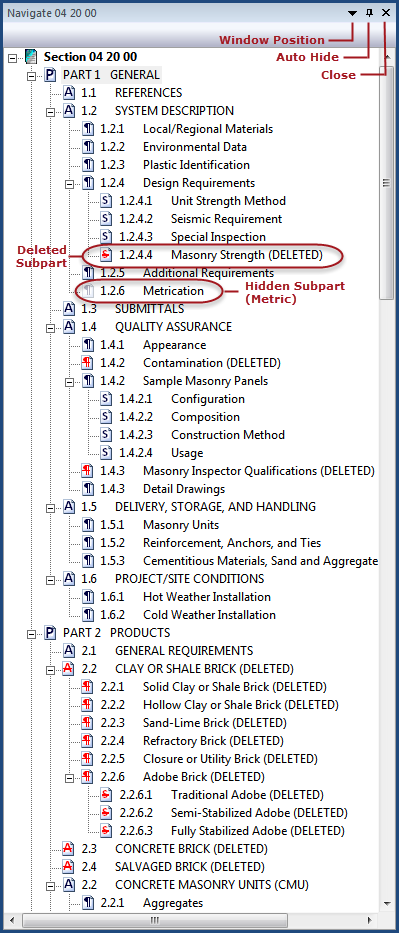399x933 pixels.
Task: Click the horizontal scrollbar right arrow
Action: (x=369, y=920)
